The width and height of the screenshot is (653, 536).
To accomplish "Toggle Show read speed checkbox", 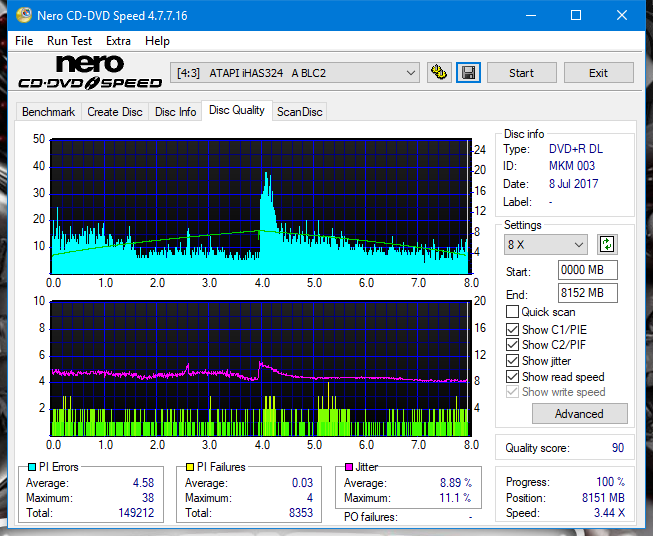I will point(512,376).
